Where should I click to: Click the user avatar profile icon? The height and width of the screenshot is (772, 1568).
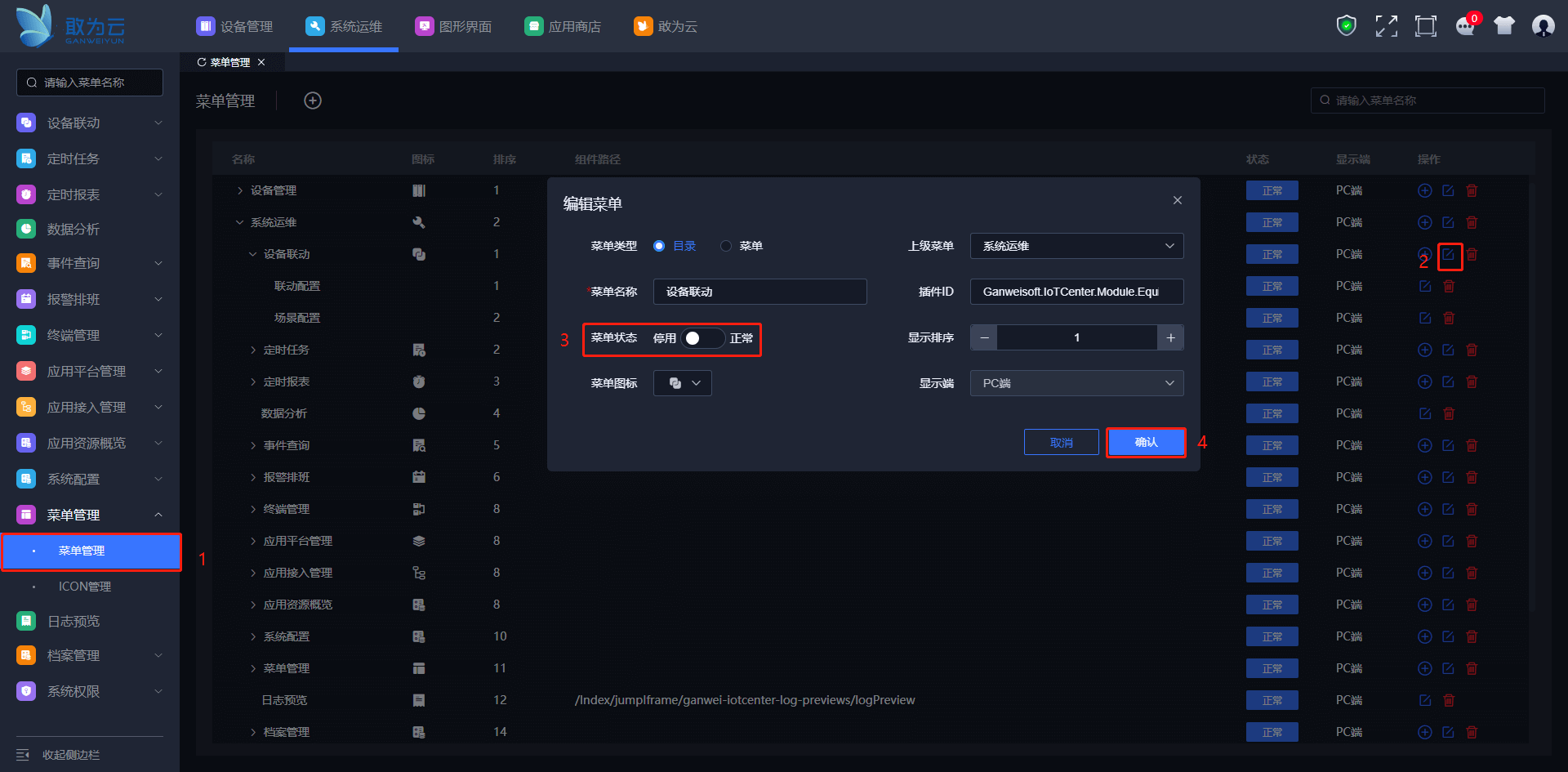[1543, 26]
